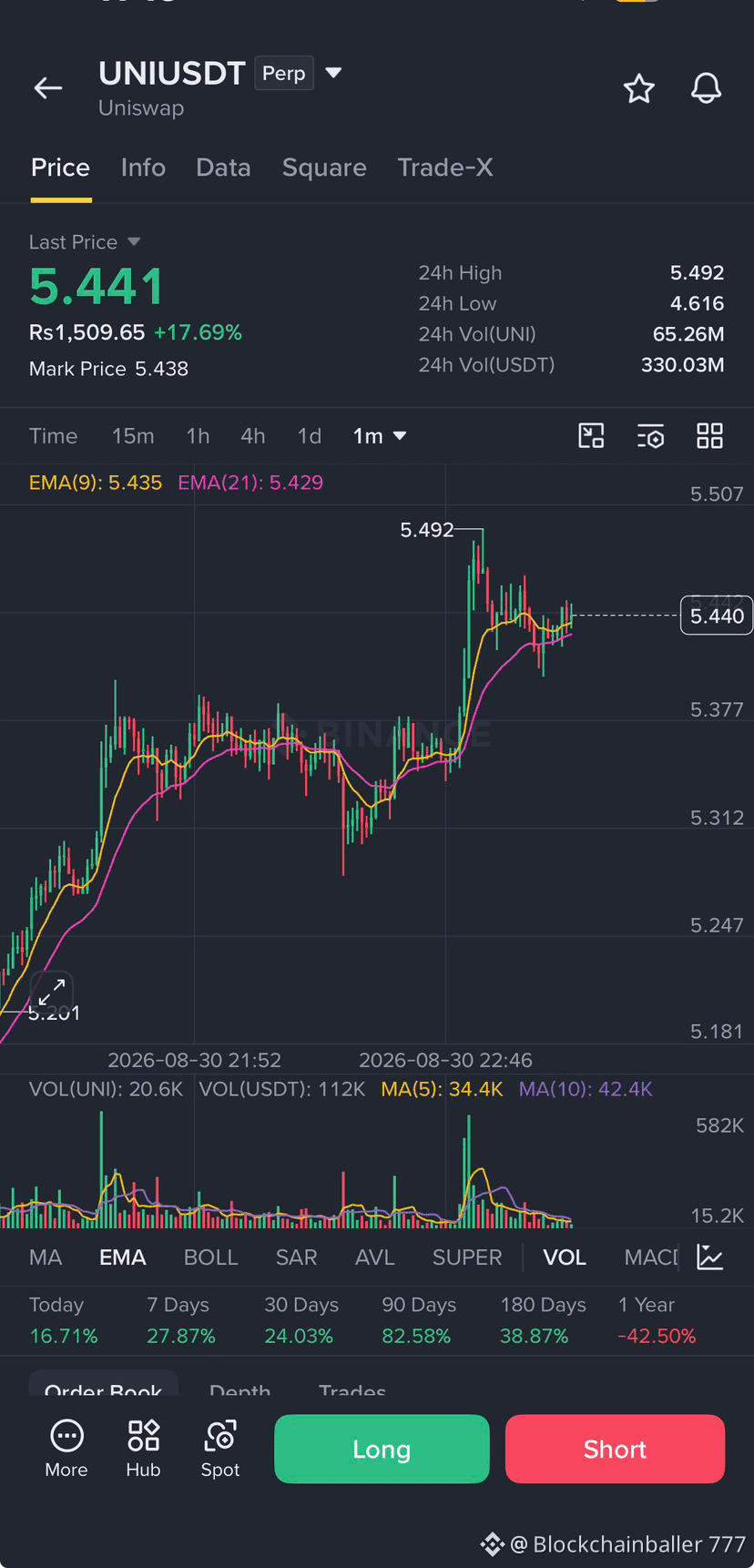Toggle the BOLL indicator
This screenshot has width=754, height=1568.
210,1257
